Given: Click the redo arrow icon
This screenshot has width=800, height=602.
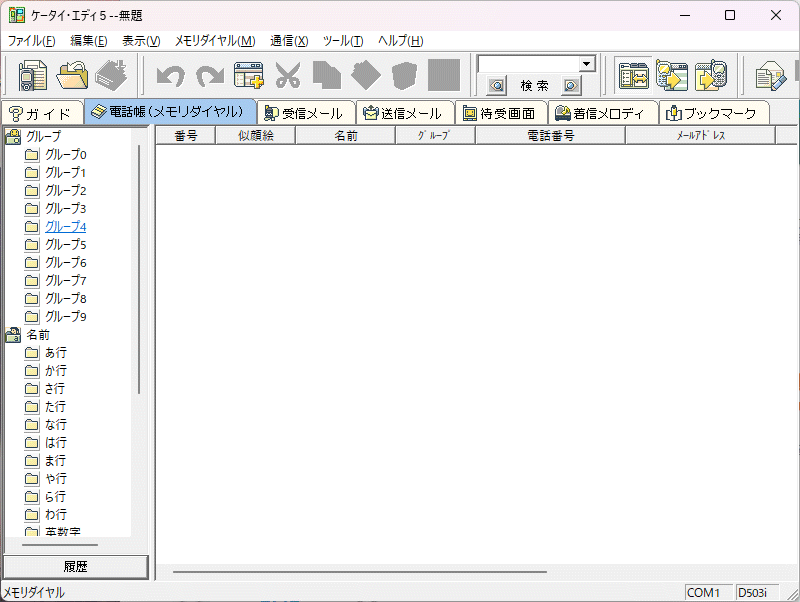Looking at the screenshot, I should pos(209,76).
